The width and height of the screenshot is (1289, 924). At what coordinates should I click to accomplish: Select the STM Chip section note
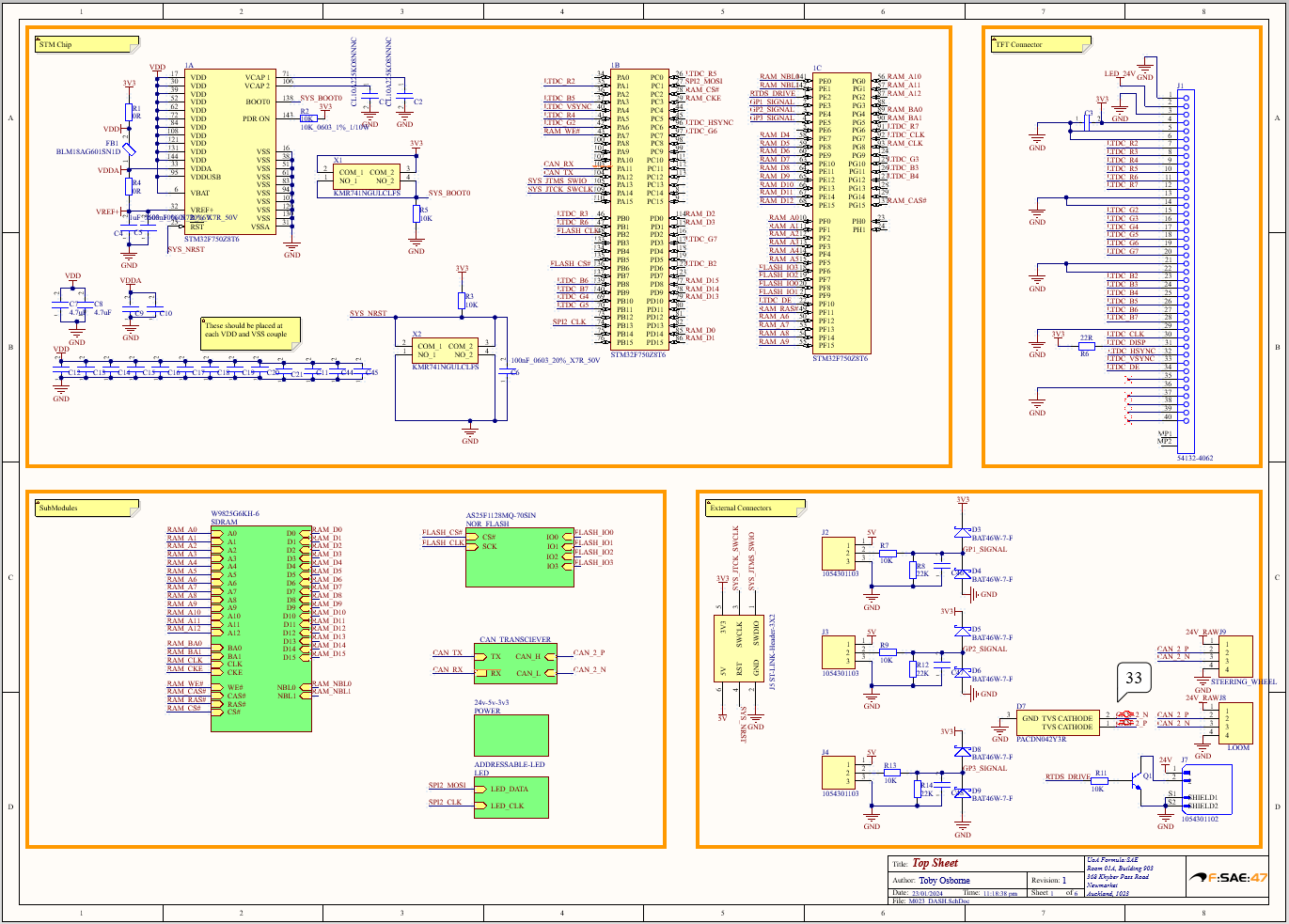coord(87,44)
